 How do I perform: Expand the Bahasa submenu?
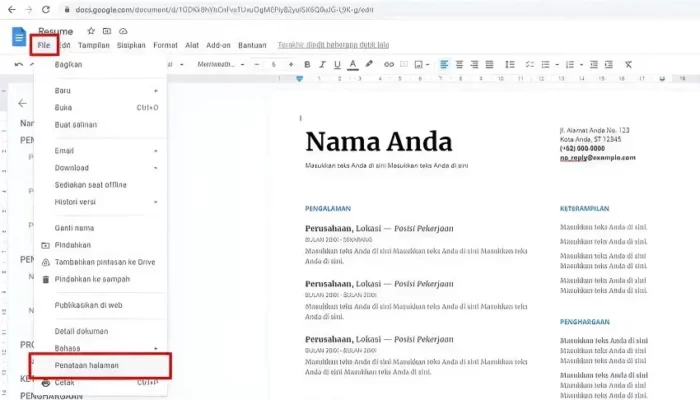[98, 348]
